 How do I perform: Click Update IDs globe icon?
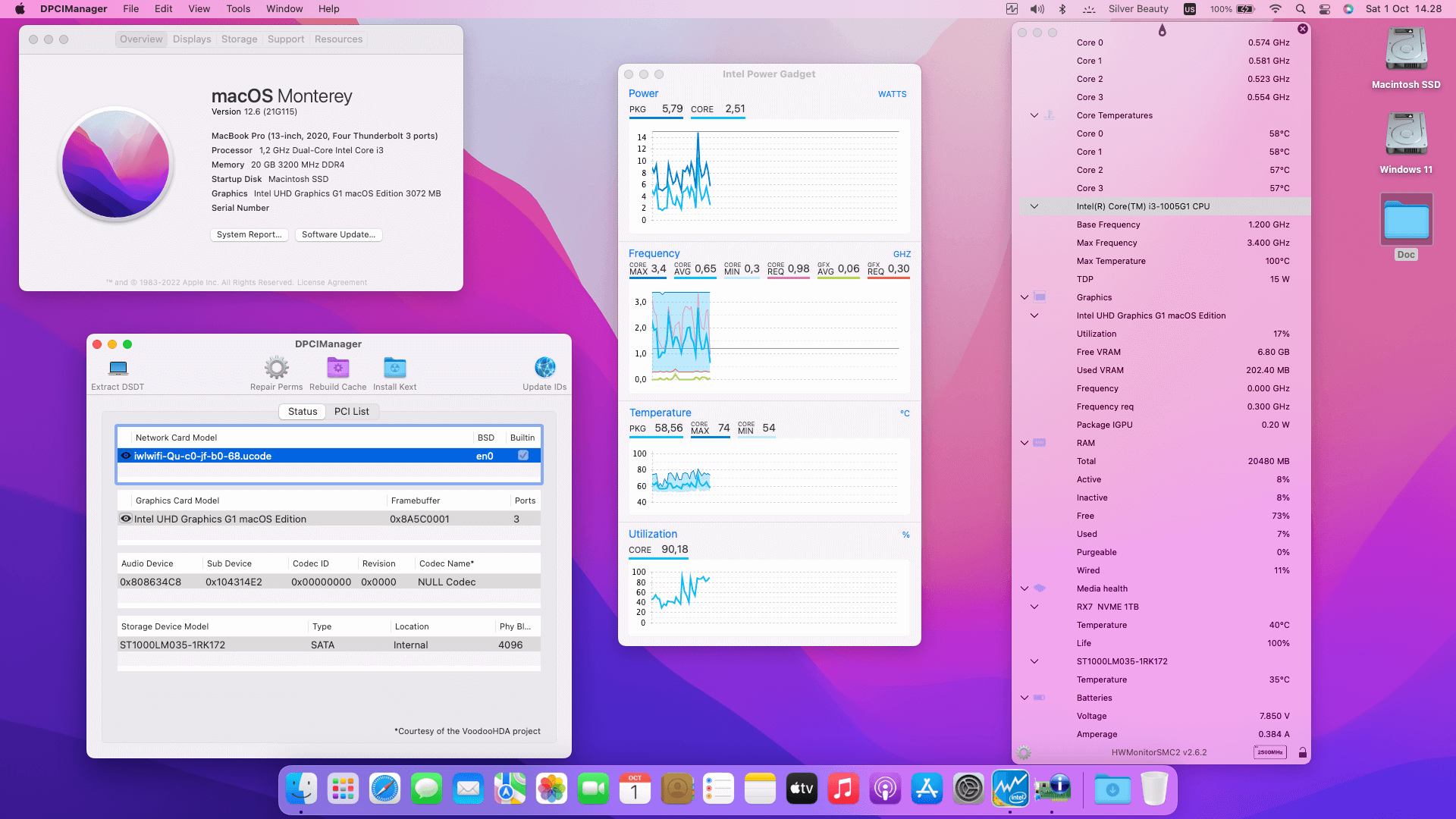(544, 368)
